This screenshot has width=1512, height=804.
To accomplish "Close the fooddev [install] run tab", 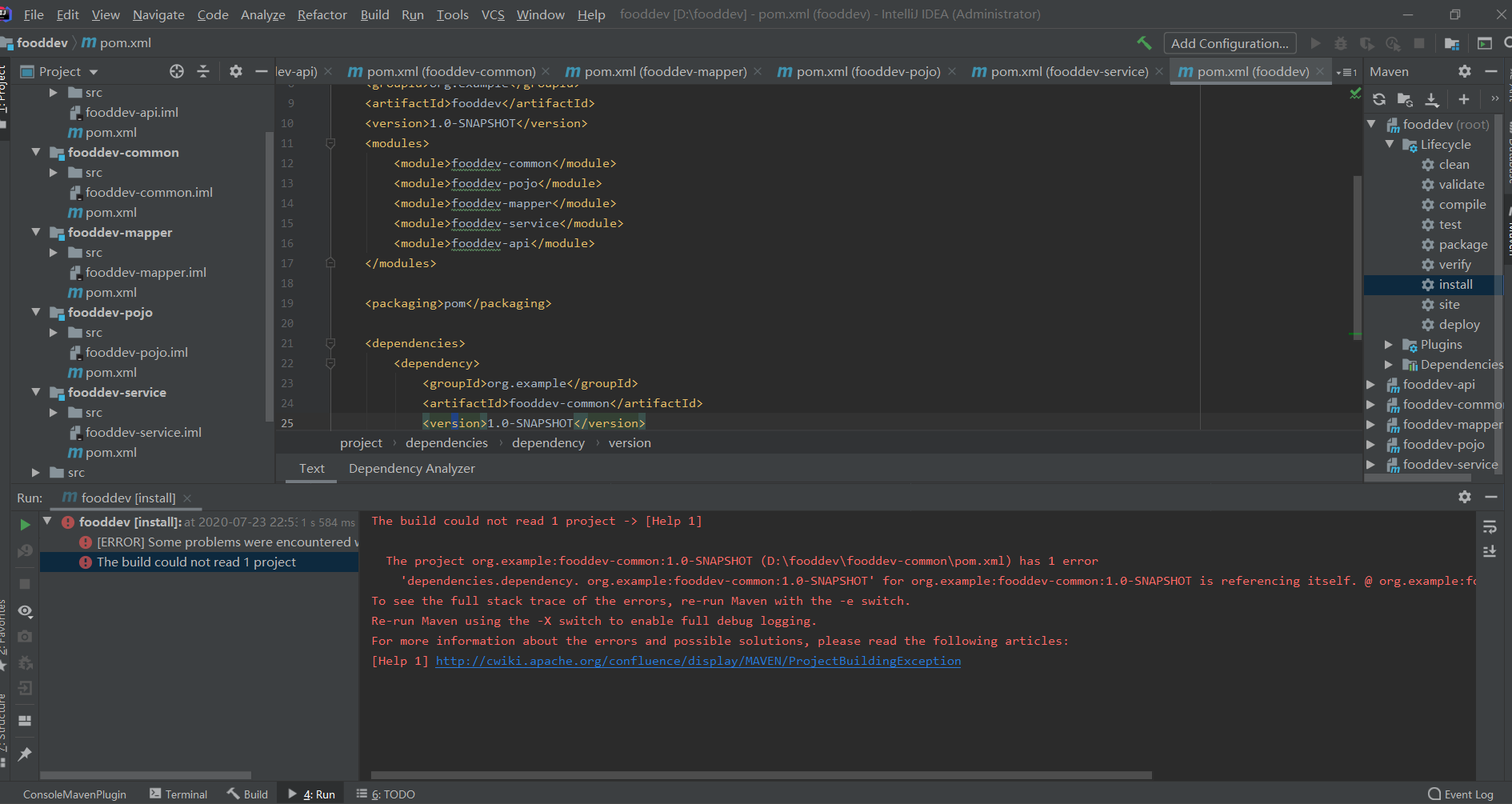I will [187, 498].
